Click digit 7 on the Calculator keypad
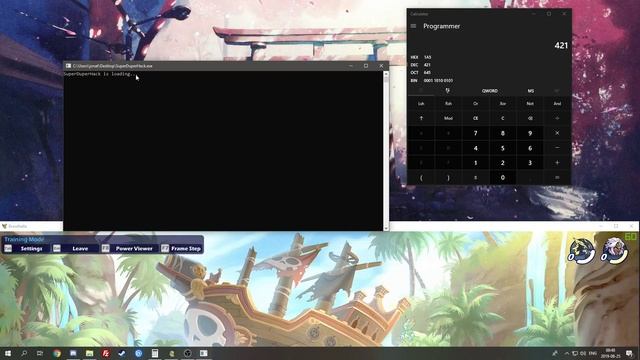640x360 pixels. click(476, 133)
